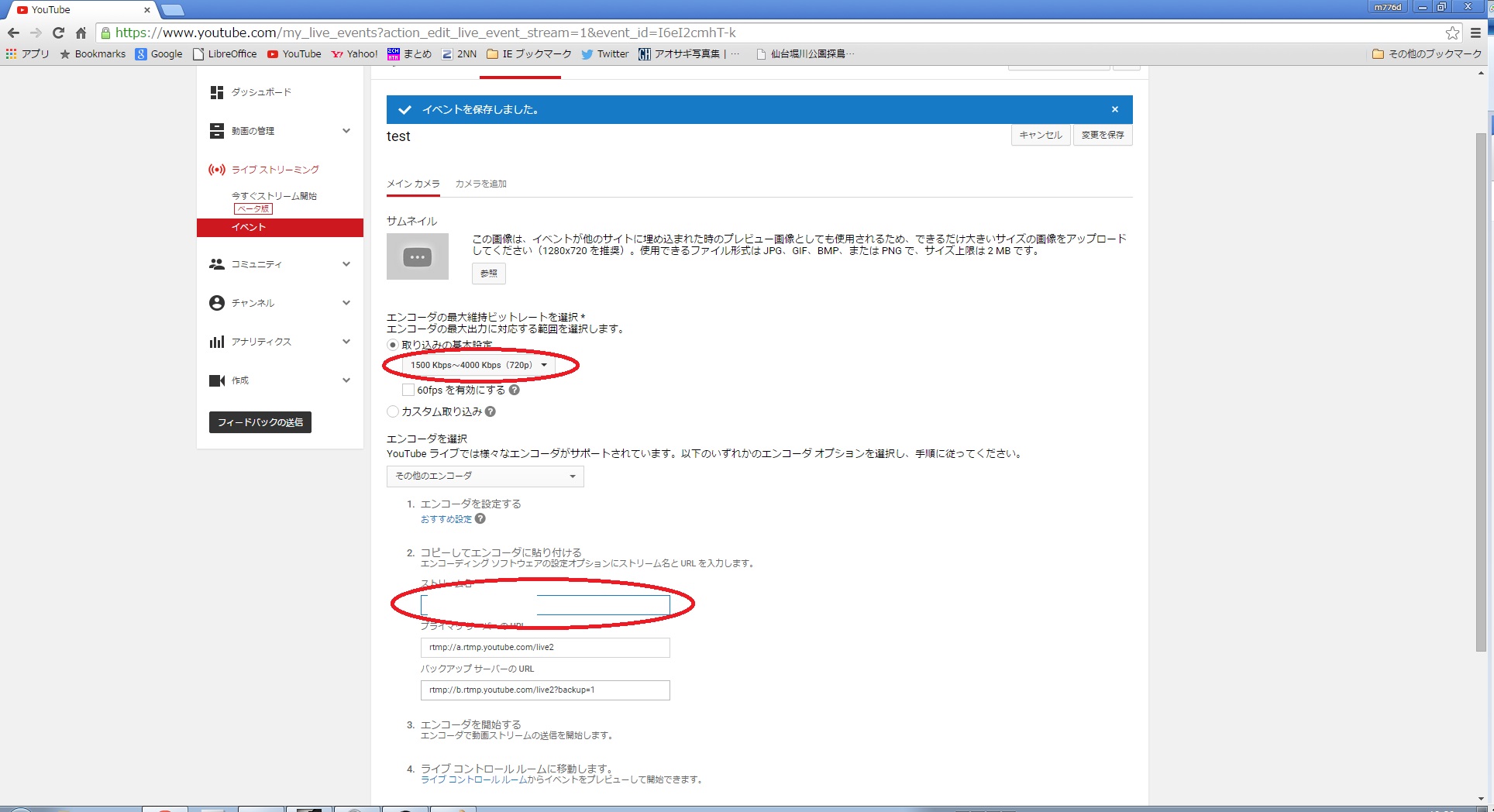Open help icon next to 60fps option
This screenshot has width=1494, height=812.
coord(515,390)
